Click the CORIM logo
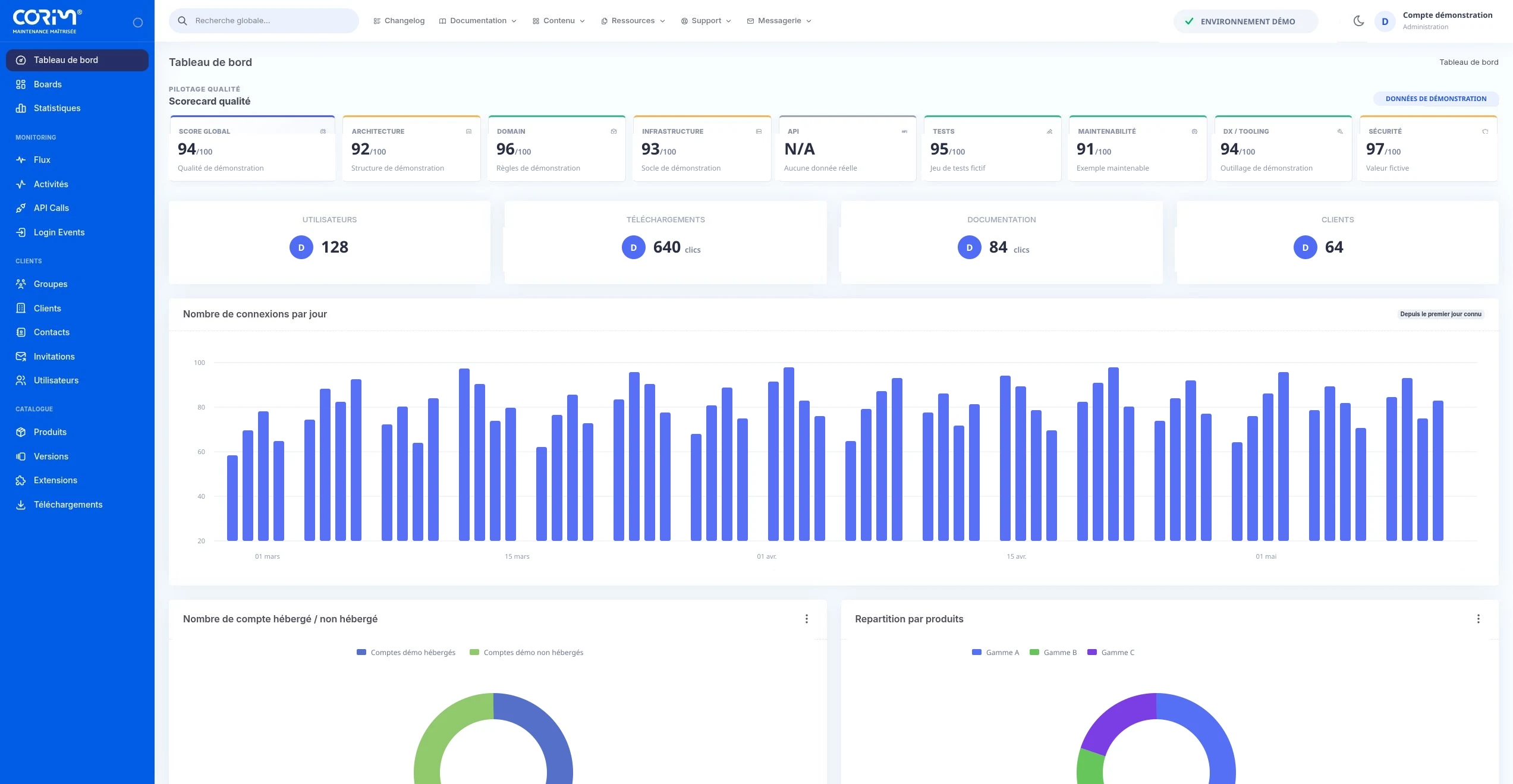The image size is (1513, 784). tap(48, 21)
